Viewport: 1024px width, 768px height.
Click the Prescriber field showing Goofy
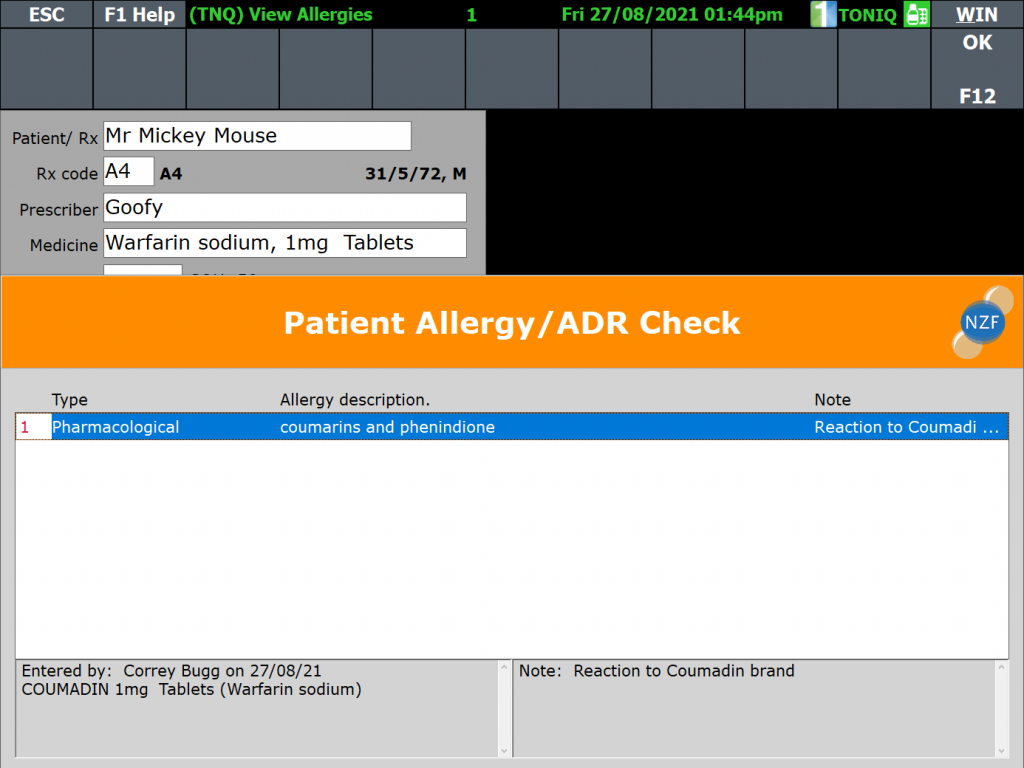285,208
